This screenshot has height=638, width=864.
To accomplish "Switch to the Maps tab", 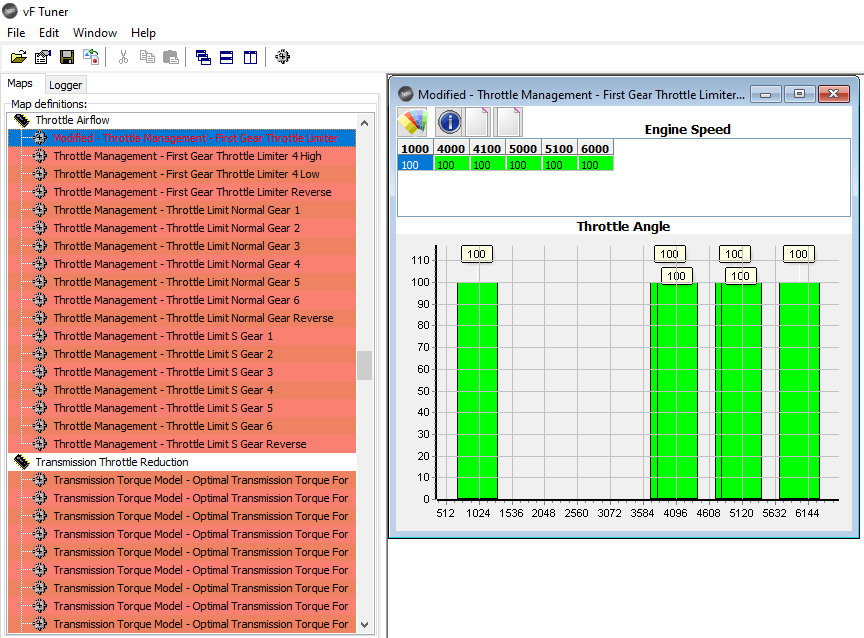I will point(20,83).
